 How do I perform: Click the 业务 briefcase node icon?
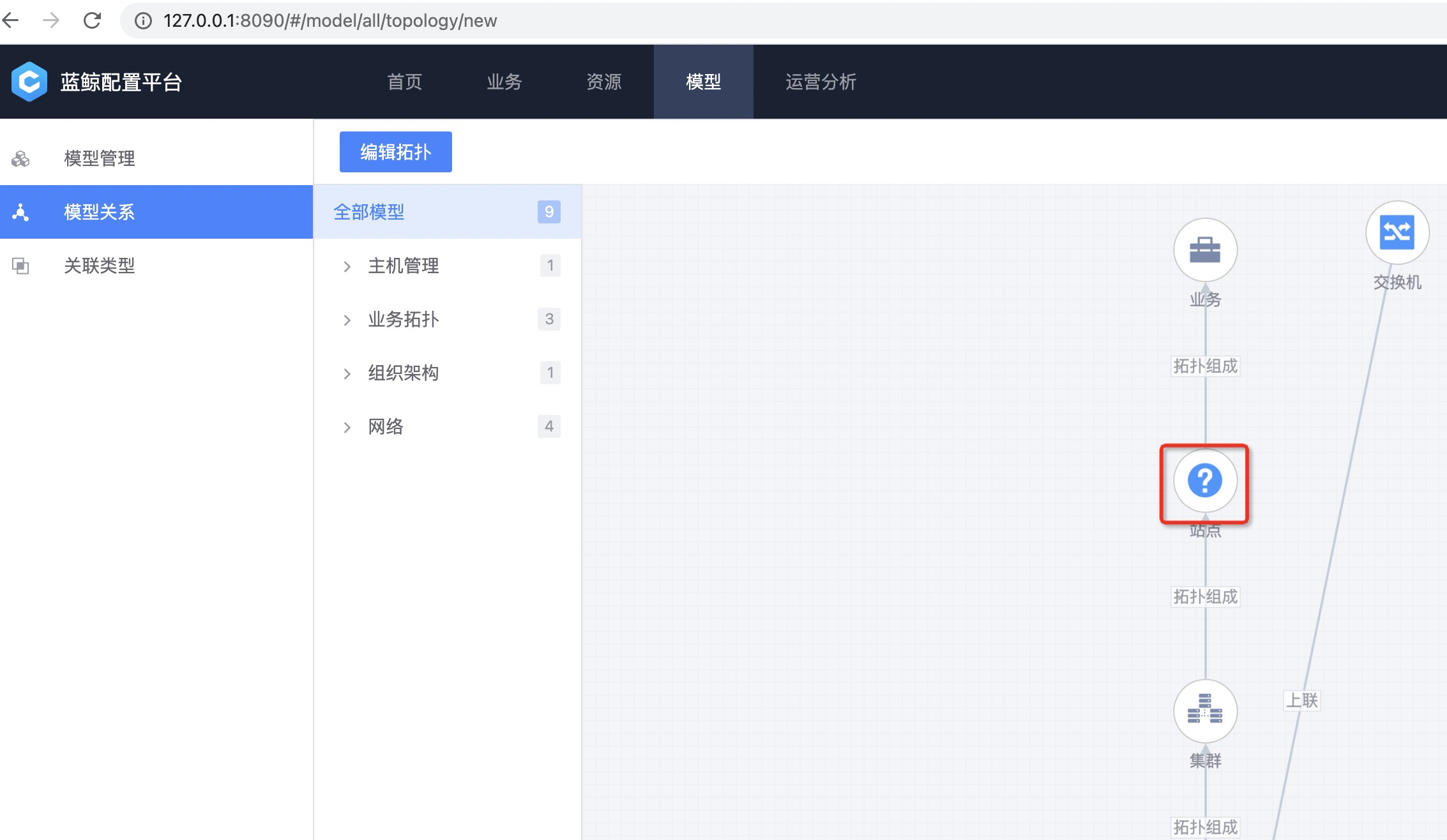click(x=1205, y=250)
